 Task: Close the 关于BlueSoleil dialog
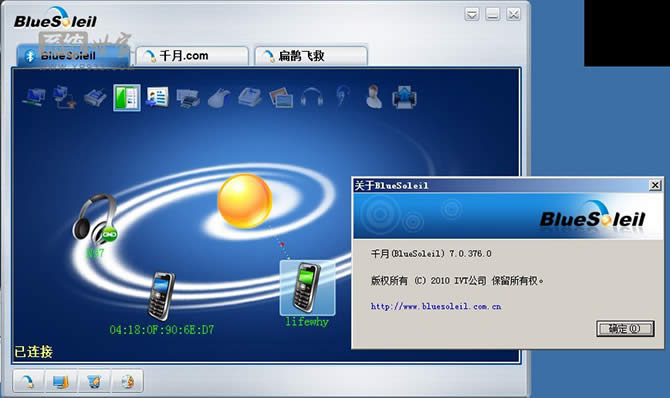(655, 185)
